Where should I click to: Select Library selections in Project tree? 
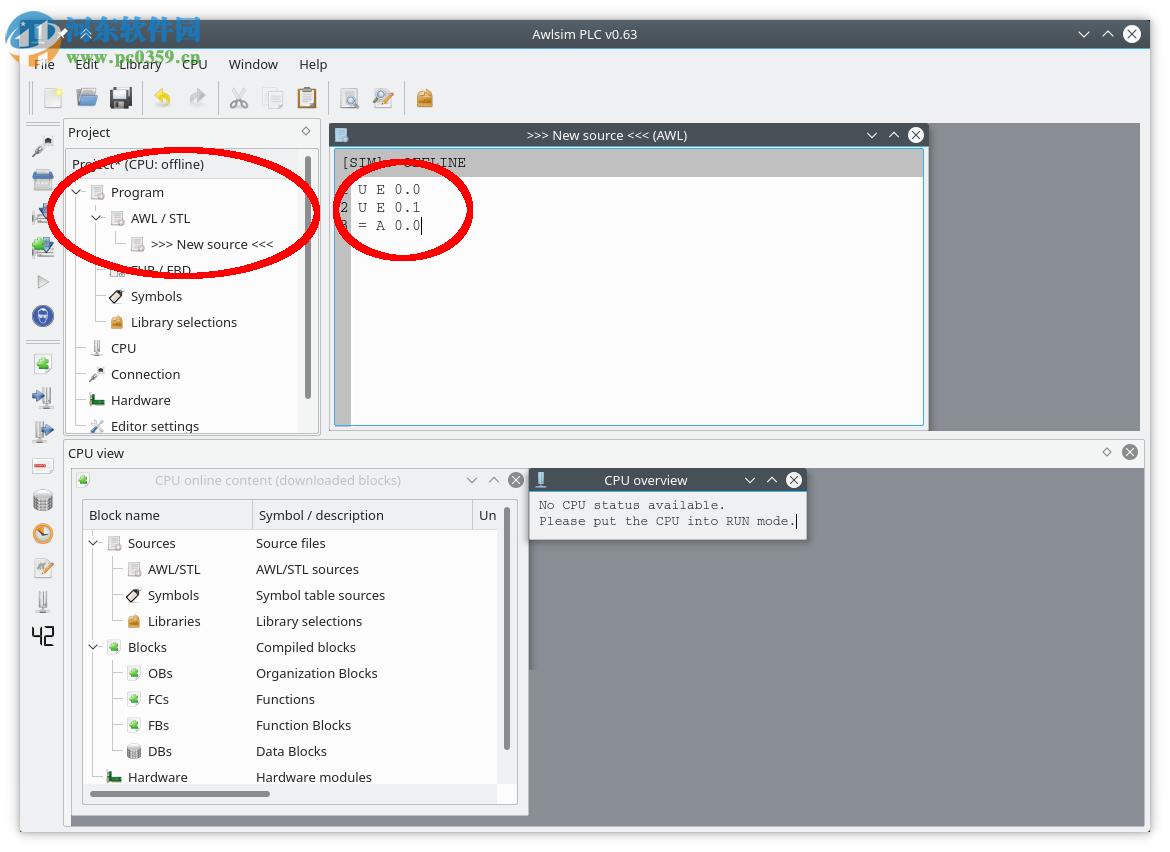(184, 322)
